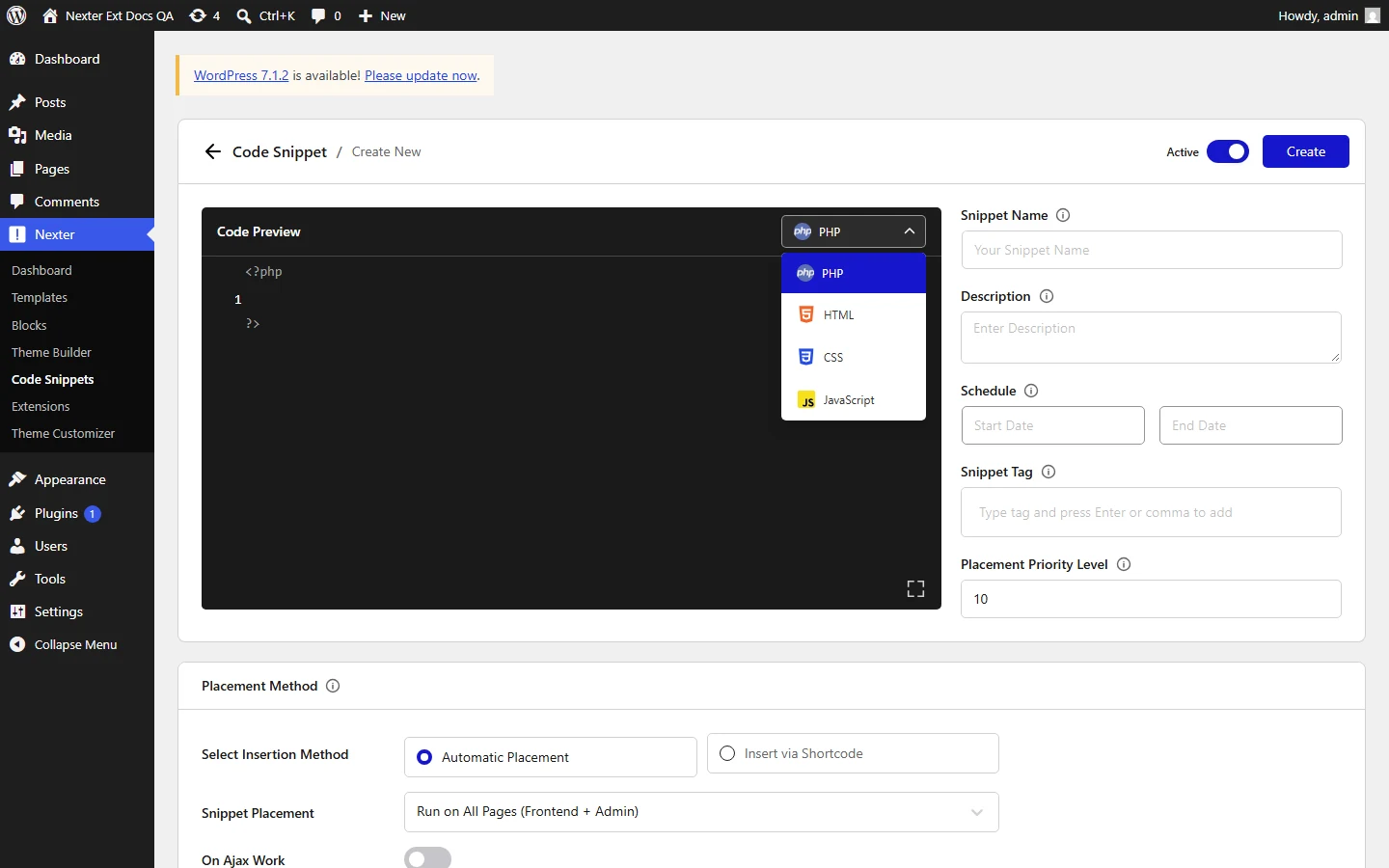The height and width of the screenshot is (868, 1389).
Task: Click the Placement Priority Level field
Action: 1151,599
